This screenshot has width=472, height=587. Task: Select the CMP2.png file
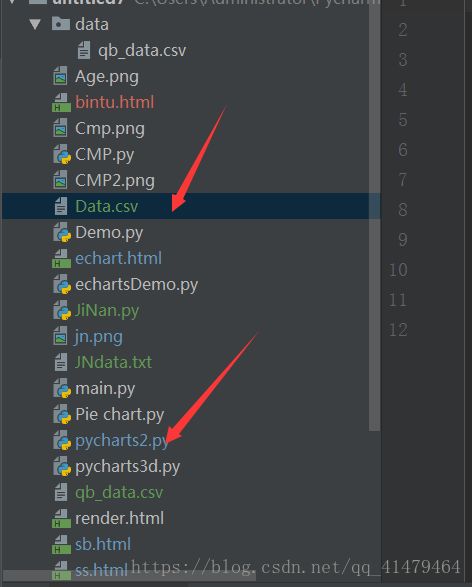(x=115, y=180)
